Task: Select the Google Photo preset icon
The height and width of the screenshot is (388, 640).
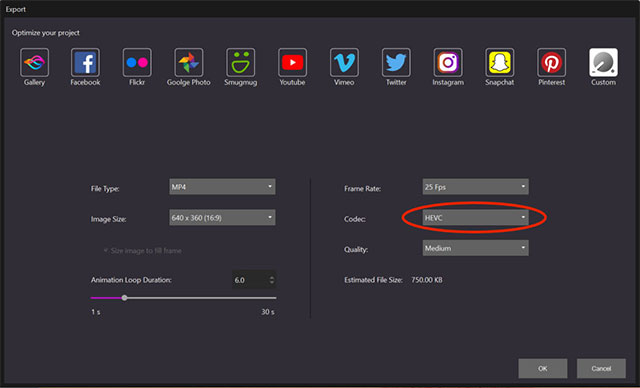Action: (189, 62)
